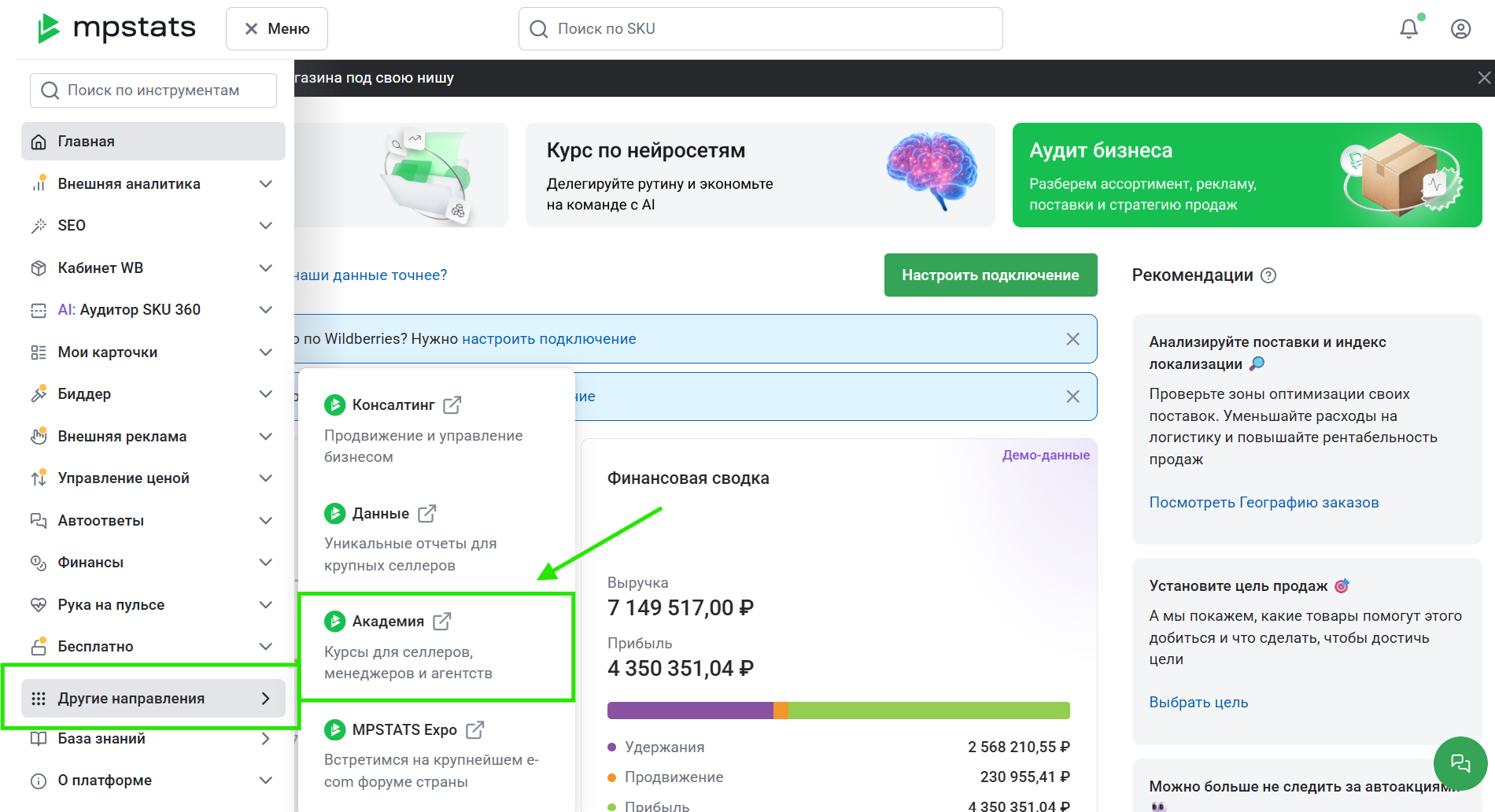Screen dimensions: 1495x812
Task: Expand the Кабинет WB chevron
Action: pyautogui.click(x=266, y=268)
